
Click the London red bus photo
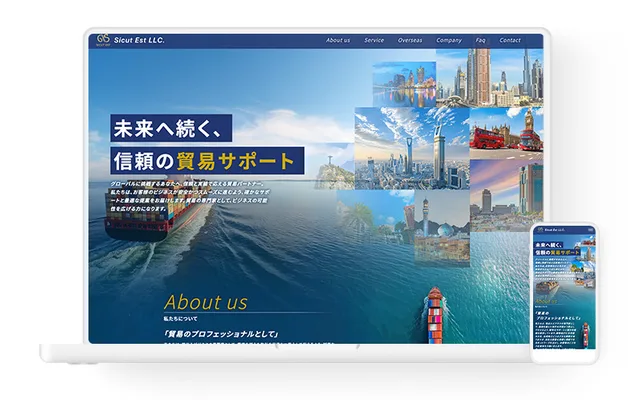(506, 133)
